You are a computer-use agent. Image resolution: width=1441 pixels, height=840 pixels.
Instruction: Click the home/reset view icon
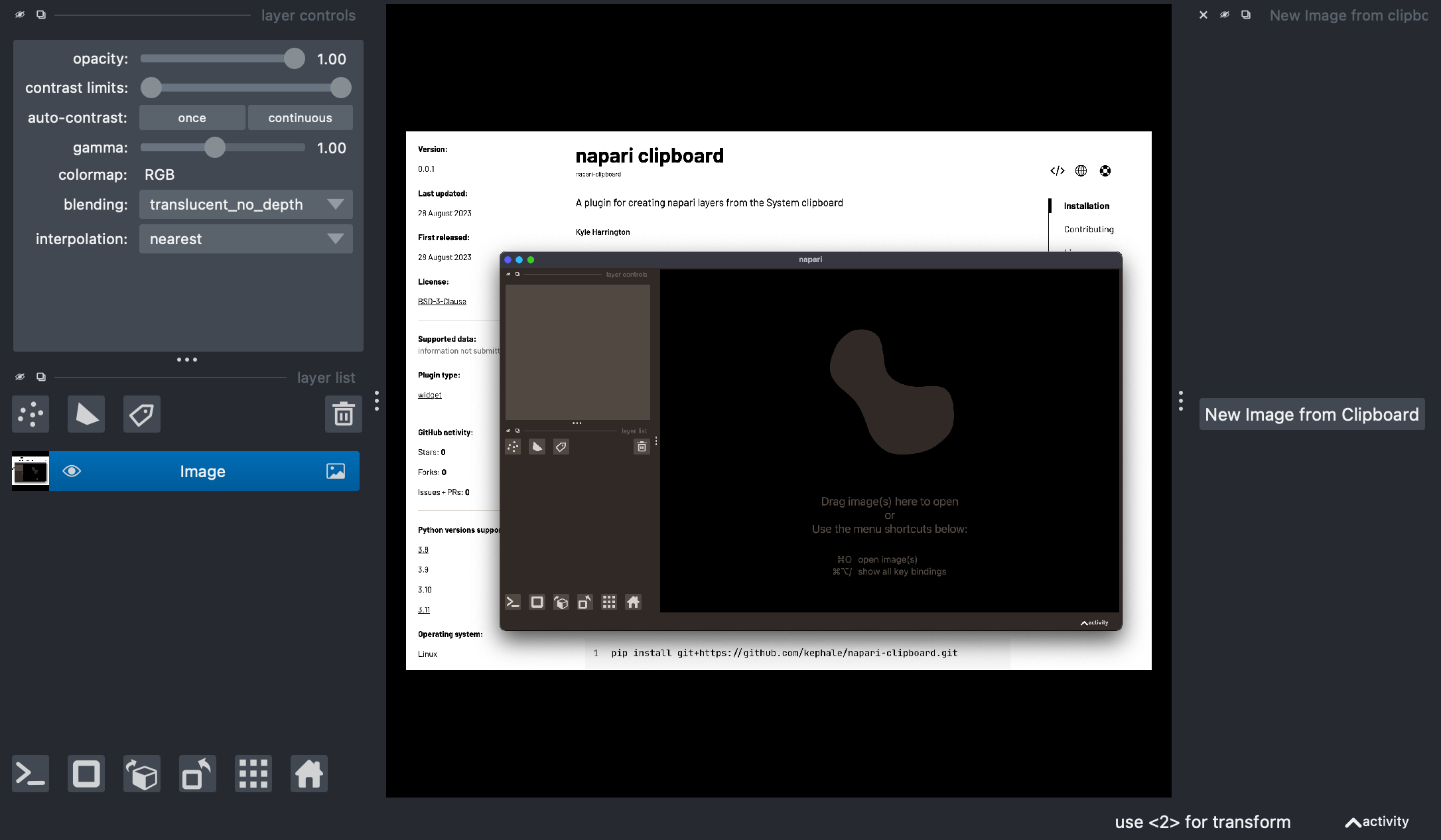309,773
